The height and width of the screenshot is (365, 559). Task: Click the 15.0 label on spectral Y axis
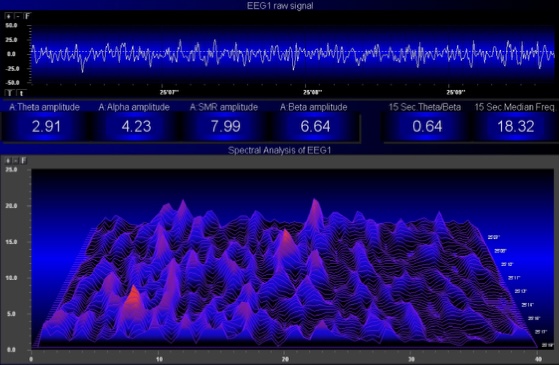pyautogui.click(x=11, y=242)
